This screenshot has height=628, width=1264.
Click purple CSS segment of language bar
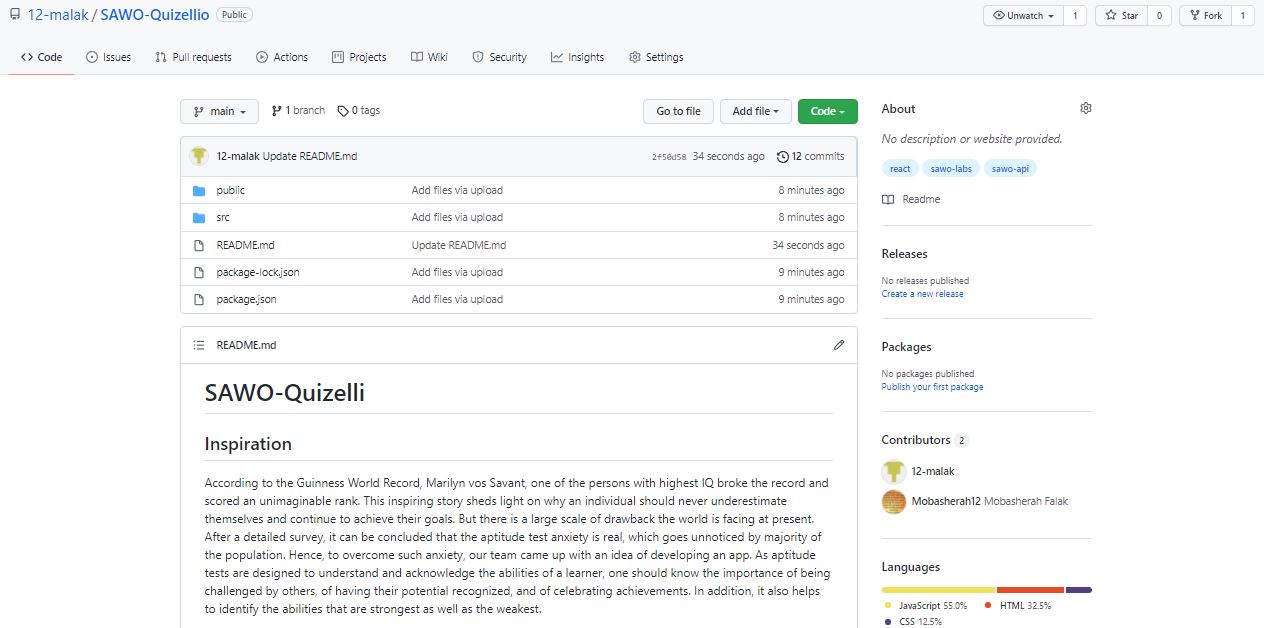pyautogui.click(x=1079, y=590)
